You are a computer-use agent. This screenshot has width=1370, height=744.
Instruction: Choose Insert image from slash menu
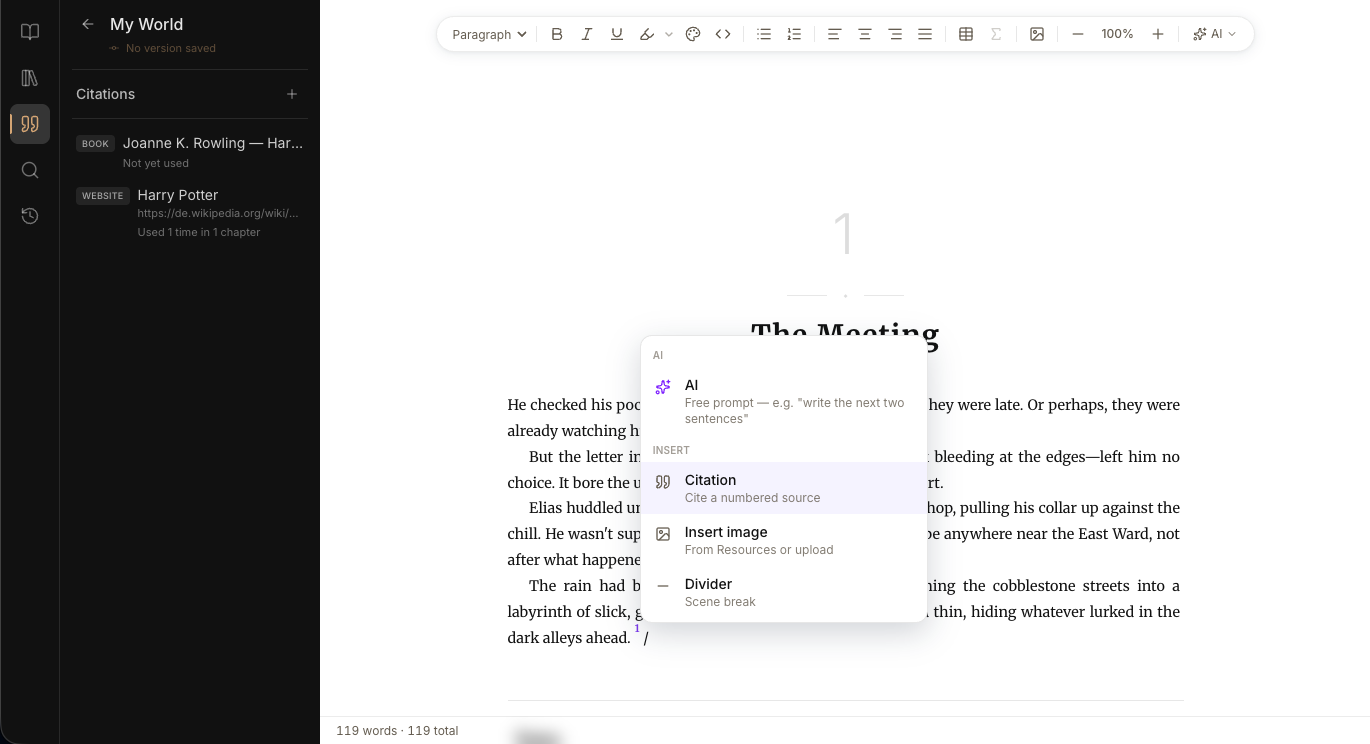pos(784,540)
